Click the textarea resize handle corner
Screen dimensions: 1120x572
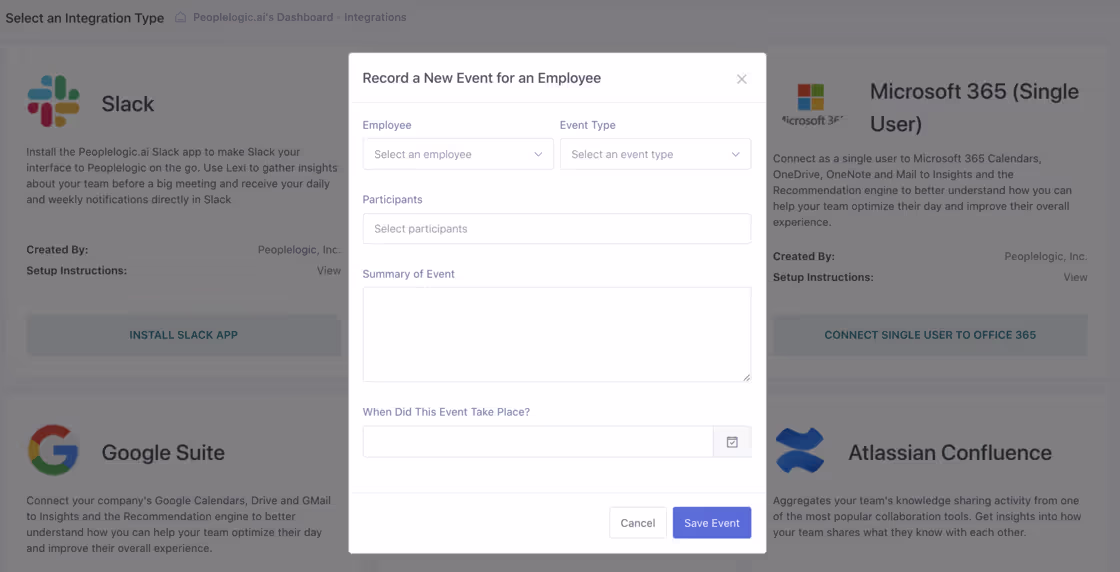tap(746, 377)
